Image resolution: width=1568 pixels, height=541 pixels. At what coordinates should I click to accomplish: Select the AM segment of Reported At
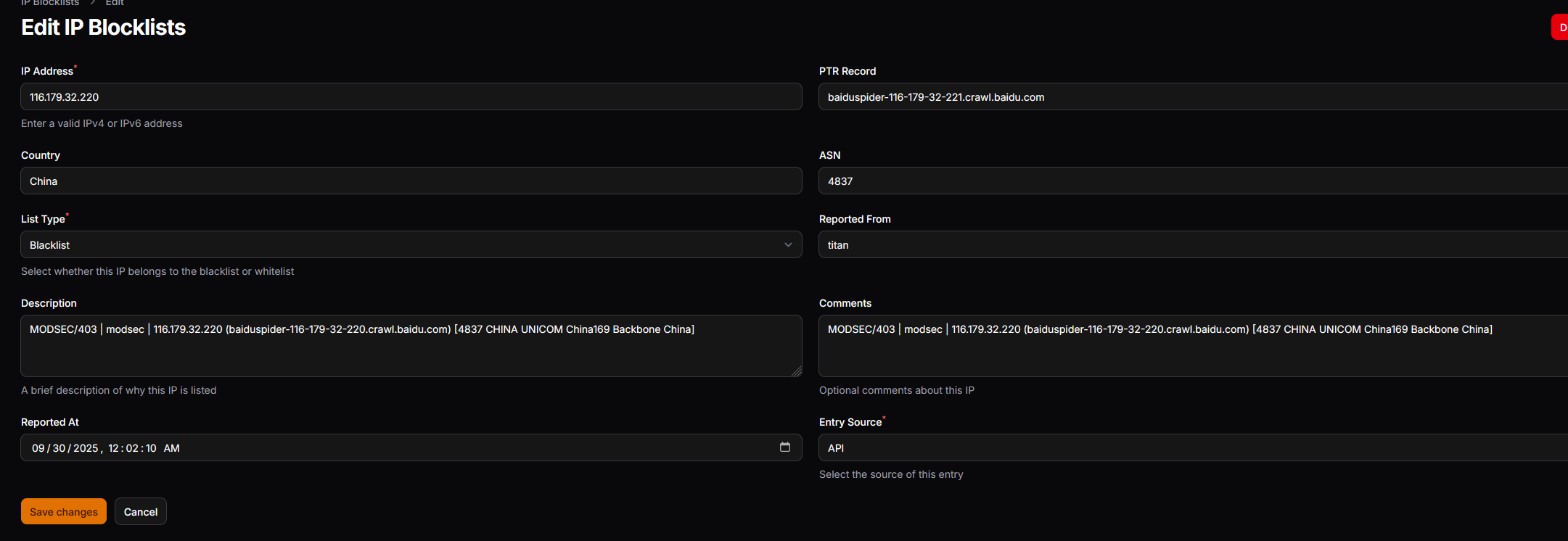(x=171, y=448)
